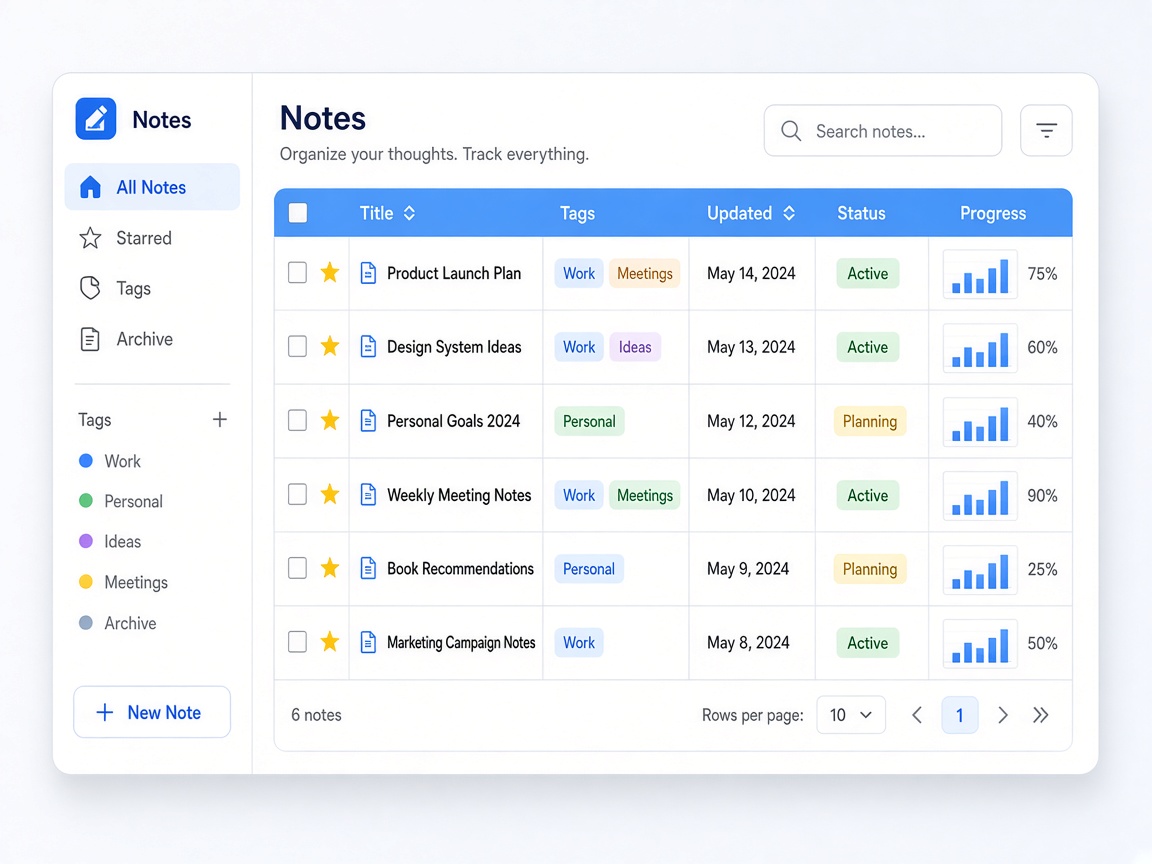Unstar the Product Launch Plan note
The image size is (1152, 864).
pyautogui.click(x=330, y=273)
